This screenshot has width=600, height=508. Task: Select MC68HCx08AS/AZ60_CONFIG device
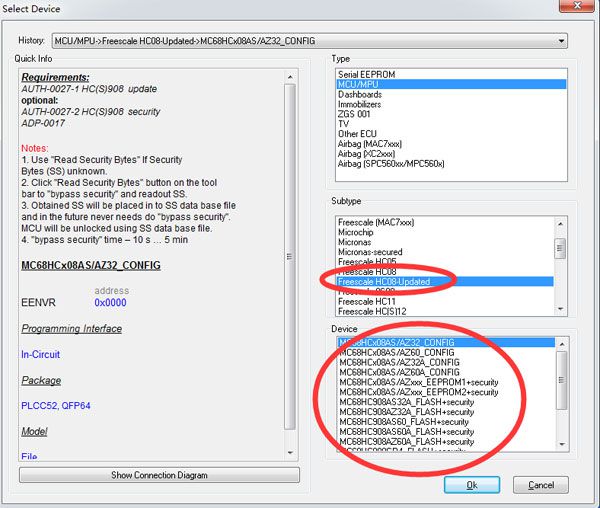pos(446,352)
